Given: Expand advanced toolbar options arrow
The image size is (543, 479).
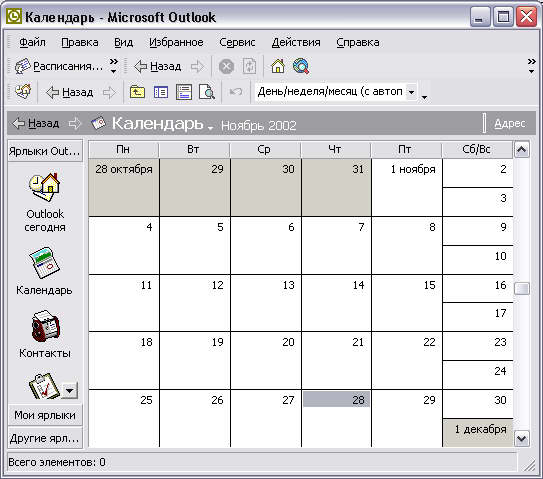Looking at the screenshot, I should pyautogui.click(x=424, y=97).
